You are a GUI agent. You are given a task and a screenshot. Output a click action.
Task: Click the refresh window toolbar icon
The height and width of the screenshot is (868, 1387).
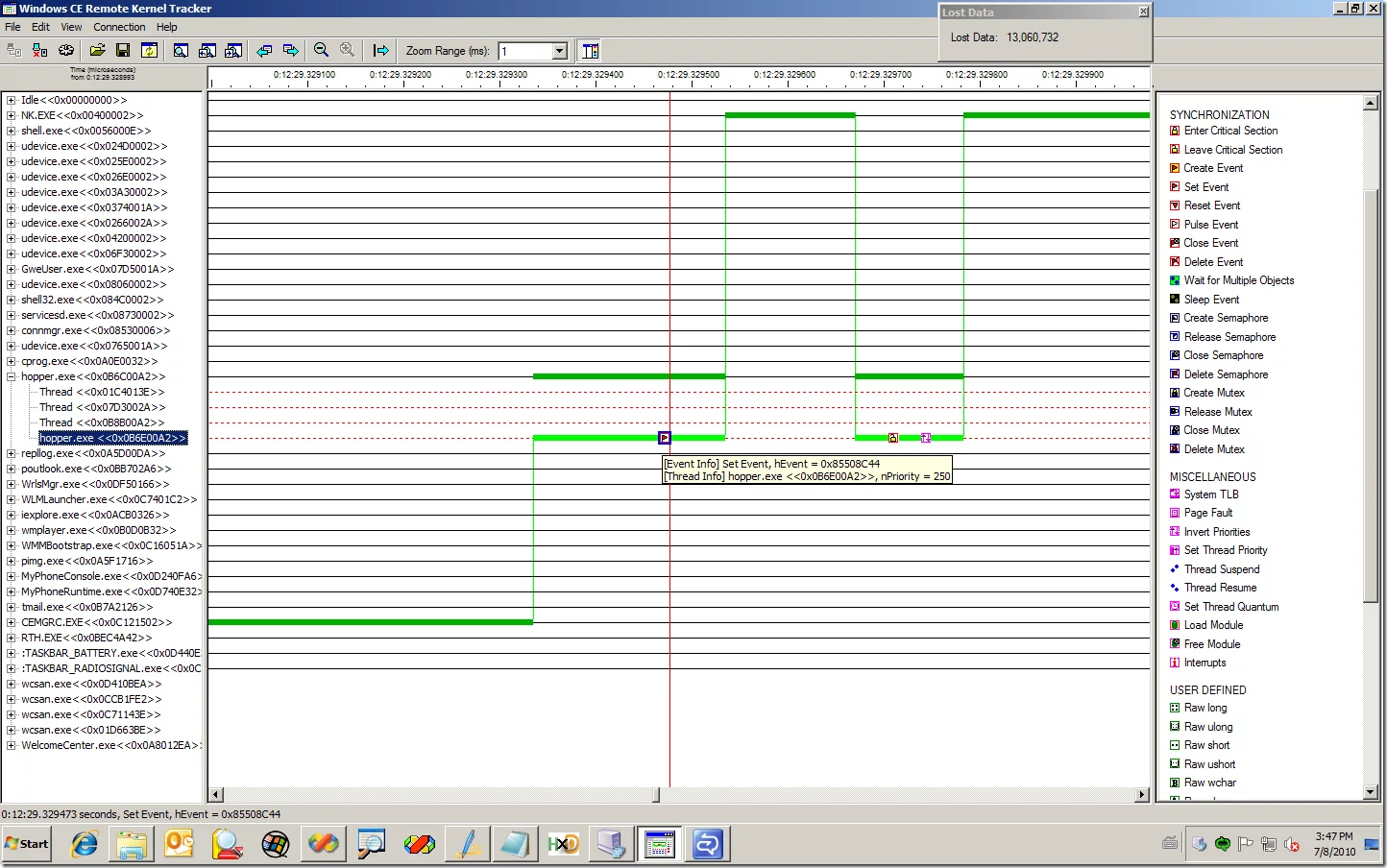point(150,51)
